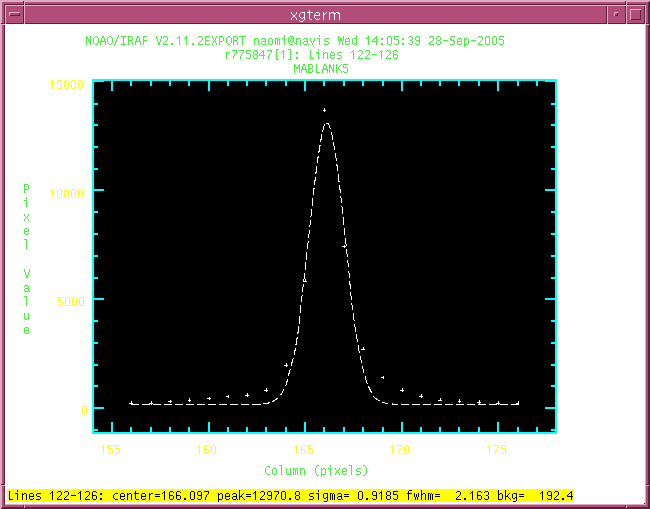Screen dimensions: 650x509
Task: Click the xgterm title bar text
Action: (x=324, y=11)
